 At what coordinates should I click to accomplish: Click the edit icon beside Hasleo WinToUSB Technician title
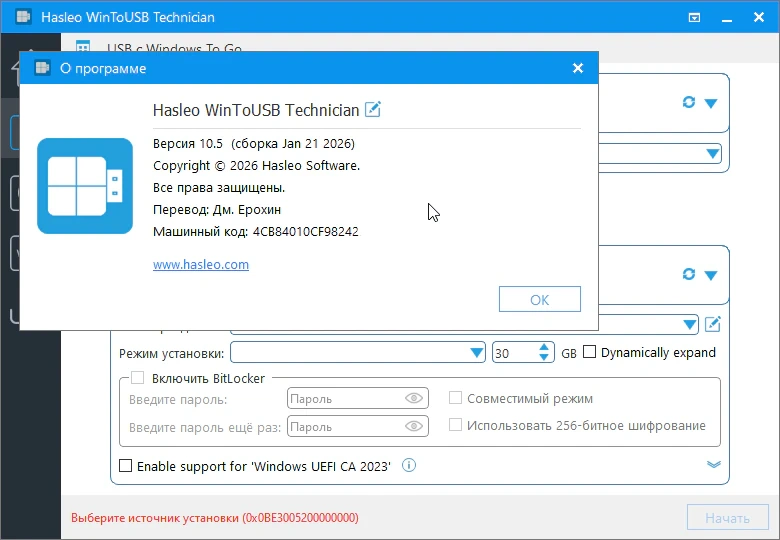click(373, 109)
